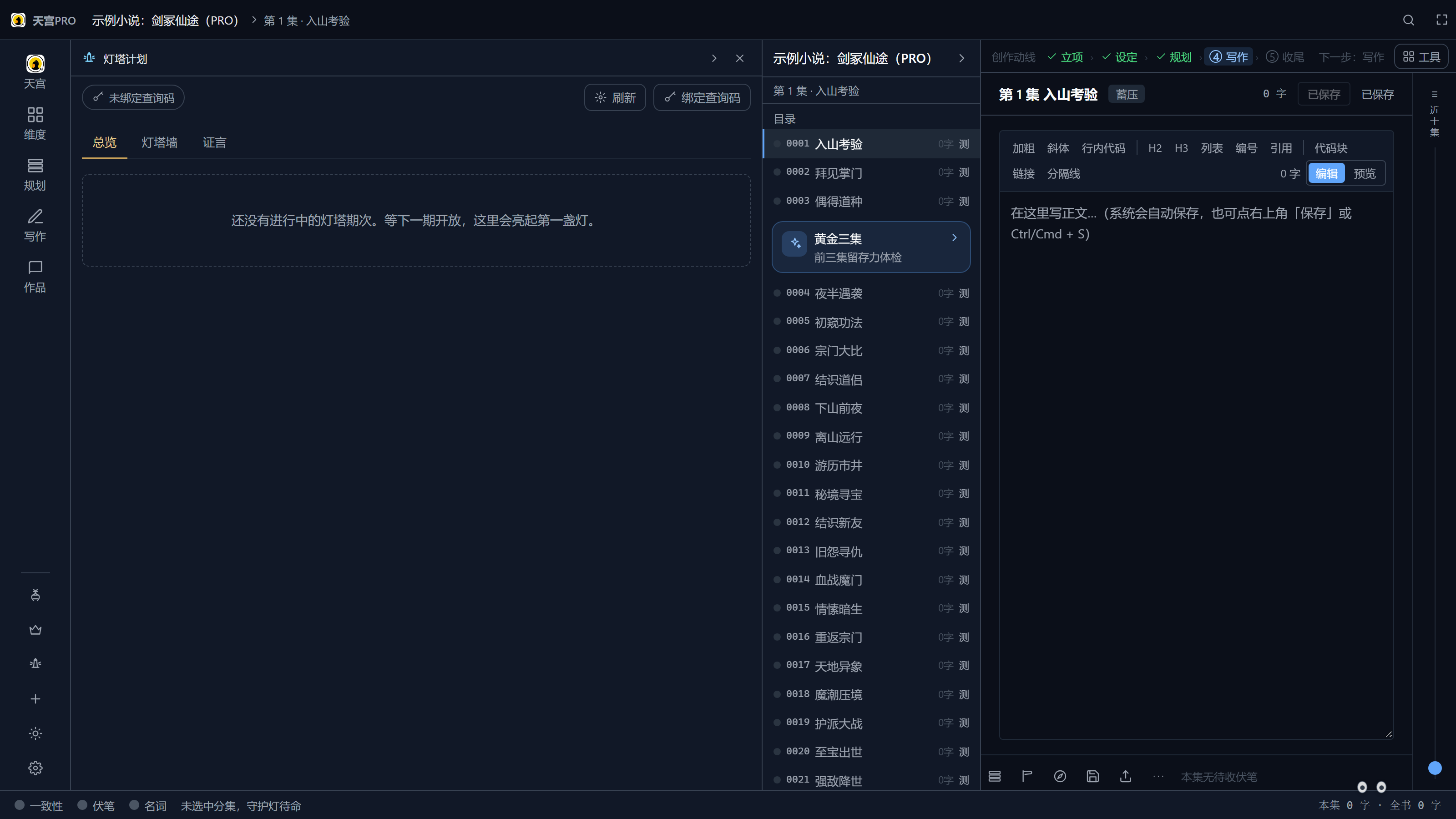Click the 刷新 button
The width and height of the screenshot is (1456, 819).
pyautogui.click(x=615, y=98)
